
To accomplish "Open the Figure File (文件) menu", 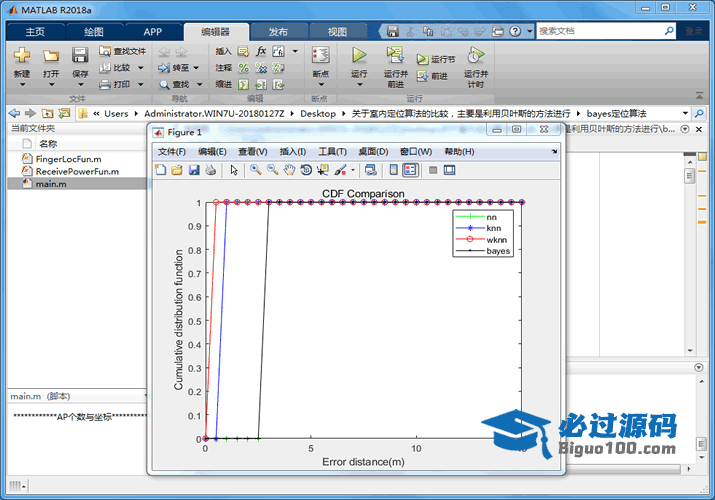I will (171, 152).
